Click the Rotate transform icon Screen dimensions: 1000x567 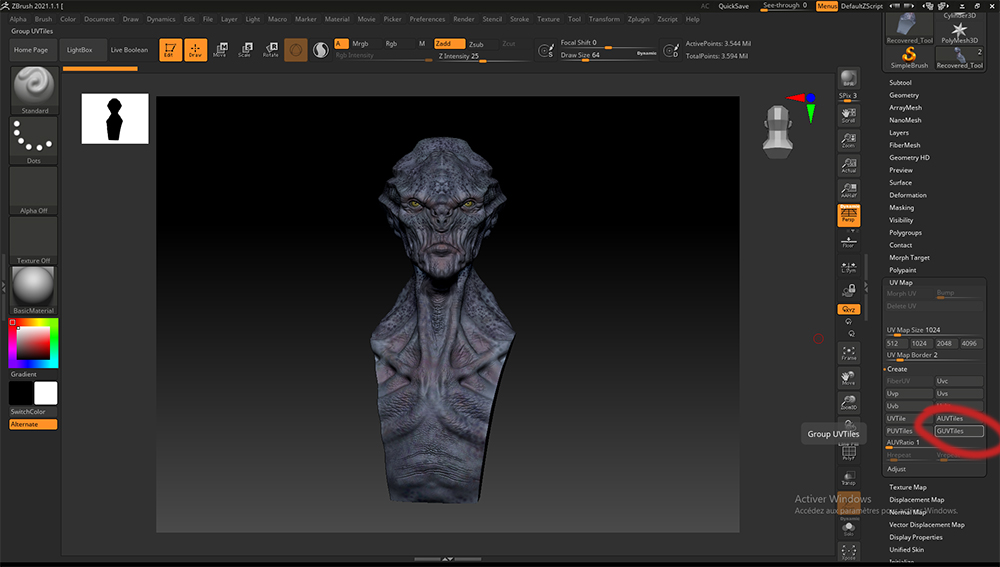click(x=270, y=50)
